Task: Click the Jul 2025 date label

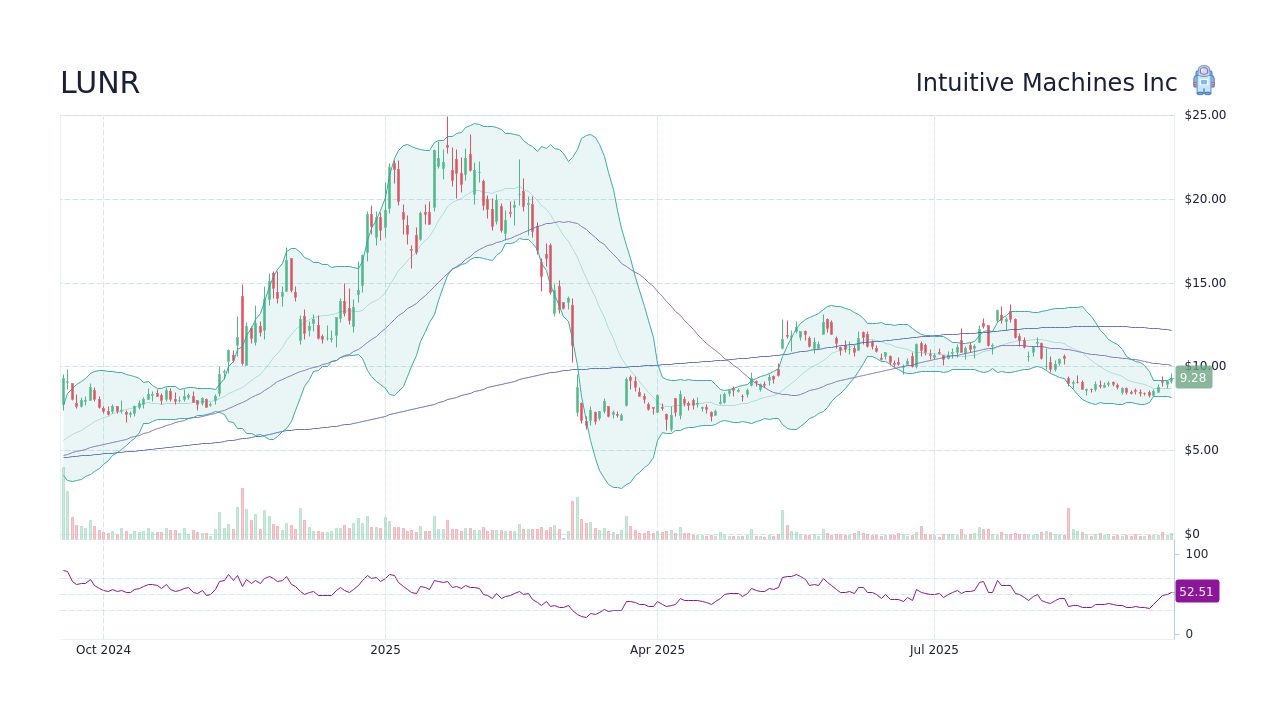Action: [934, 650]
